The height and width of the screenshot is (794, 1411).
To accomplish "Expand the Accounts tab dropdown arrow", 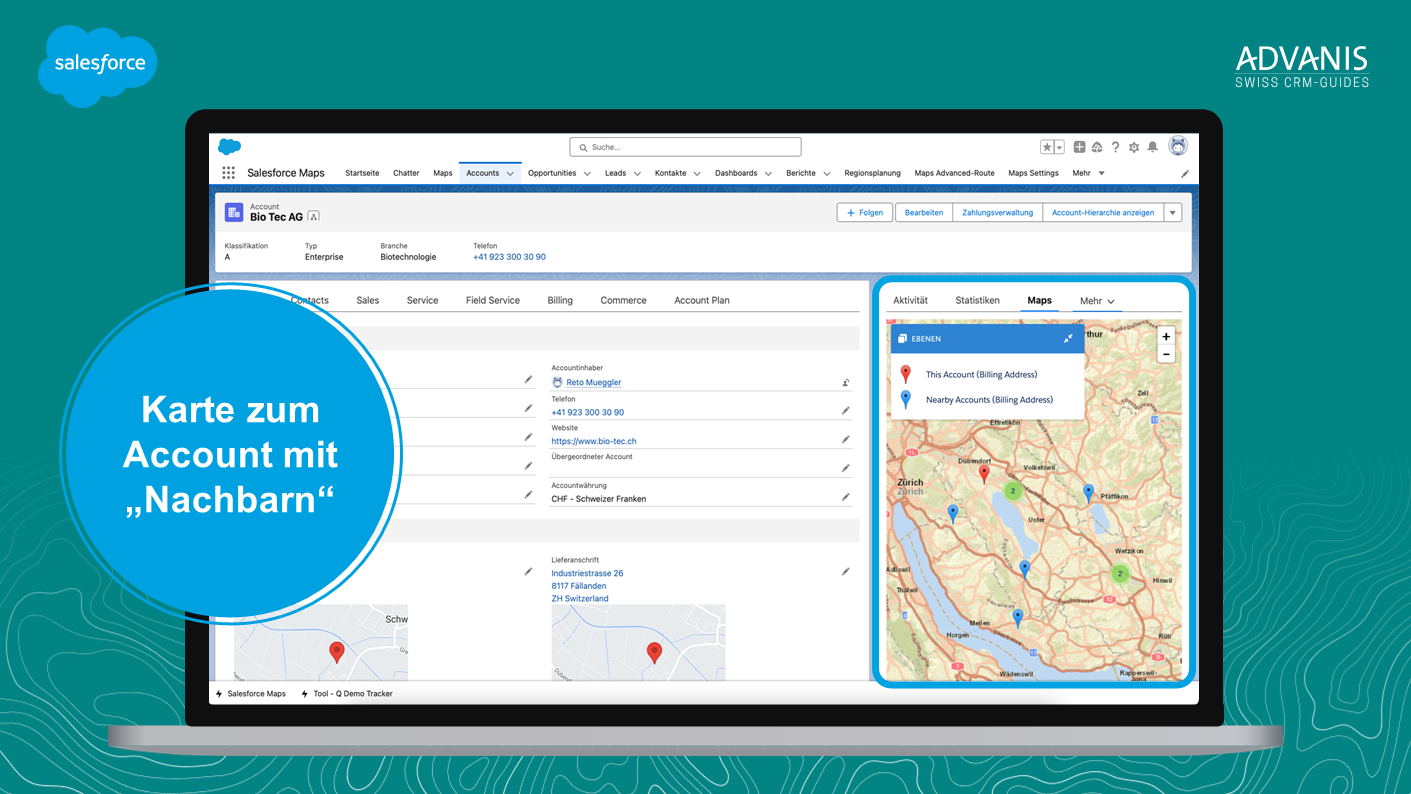I will pos(510,174).
